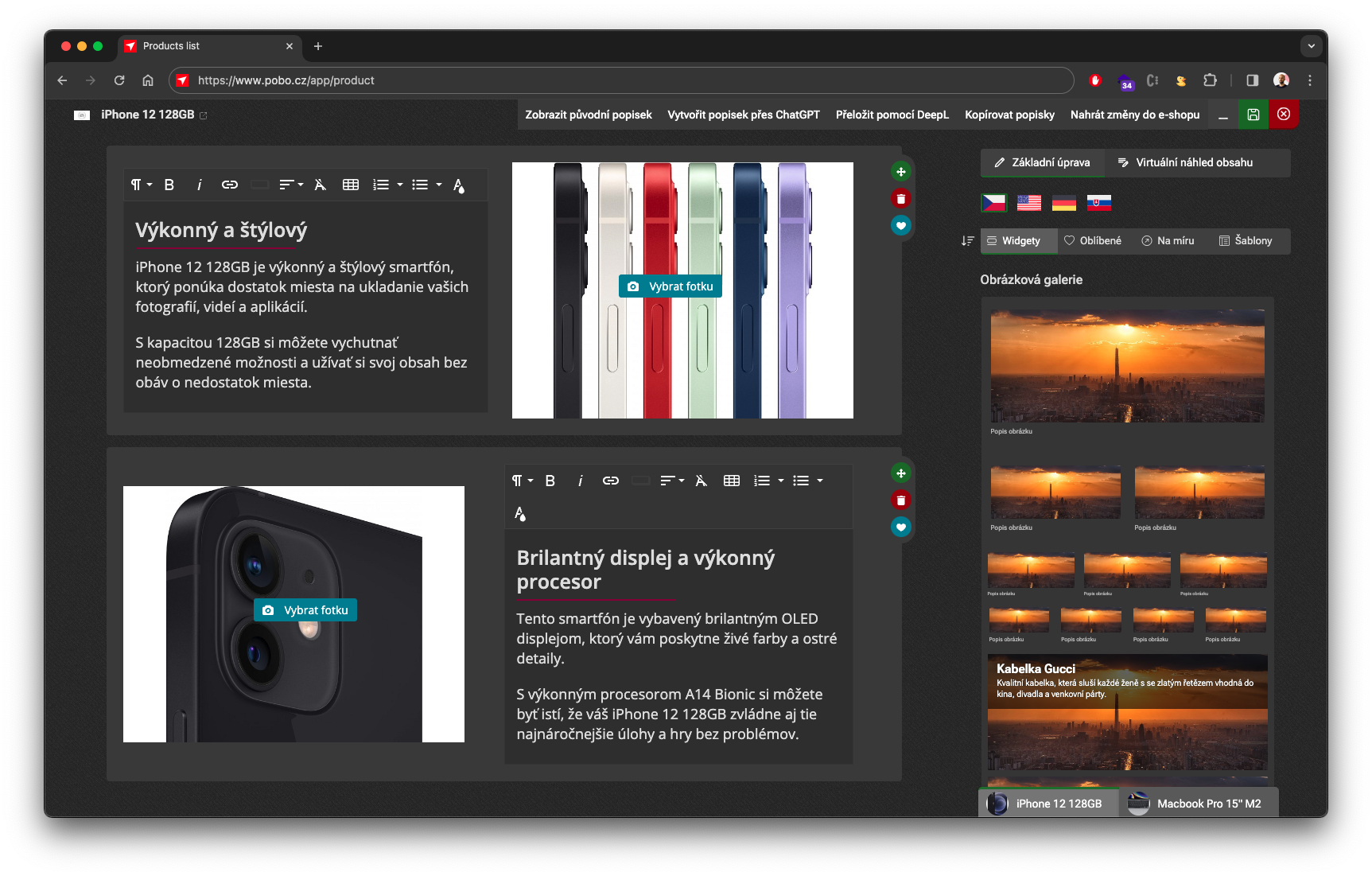Expand ordered list dropdown in second toolbar
Image resolution: width=1372 pixels, height=876 pixels.
(768, 481)
